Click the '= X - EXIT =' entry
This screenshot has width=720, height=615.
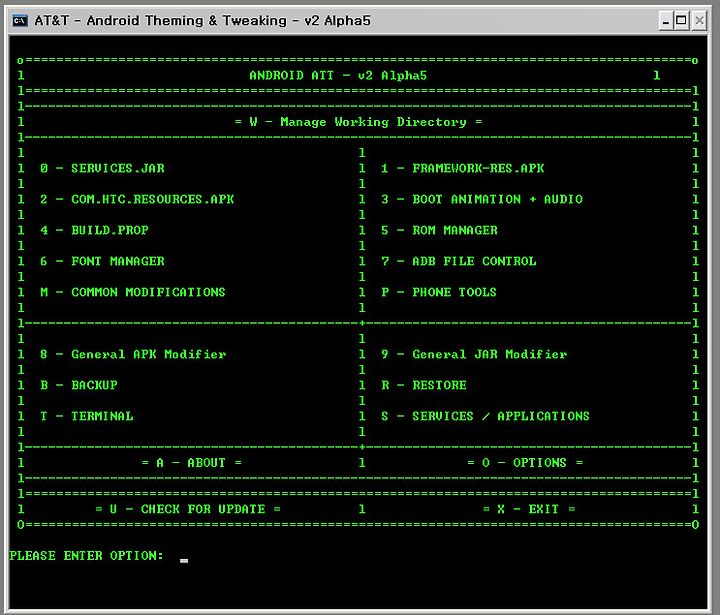(x=529, y=509)
